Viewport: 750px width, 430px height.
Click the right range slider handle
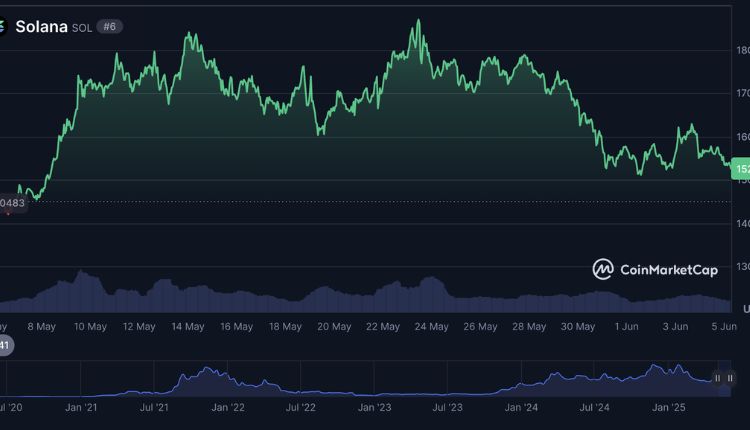(x=730, y=378)
